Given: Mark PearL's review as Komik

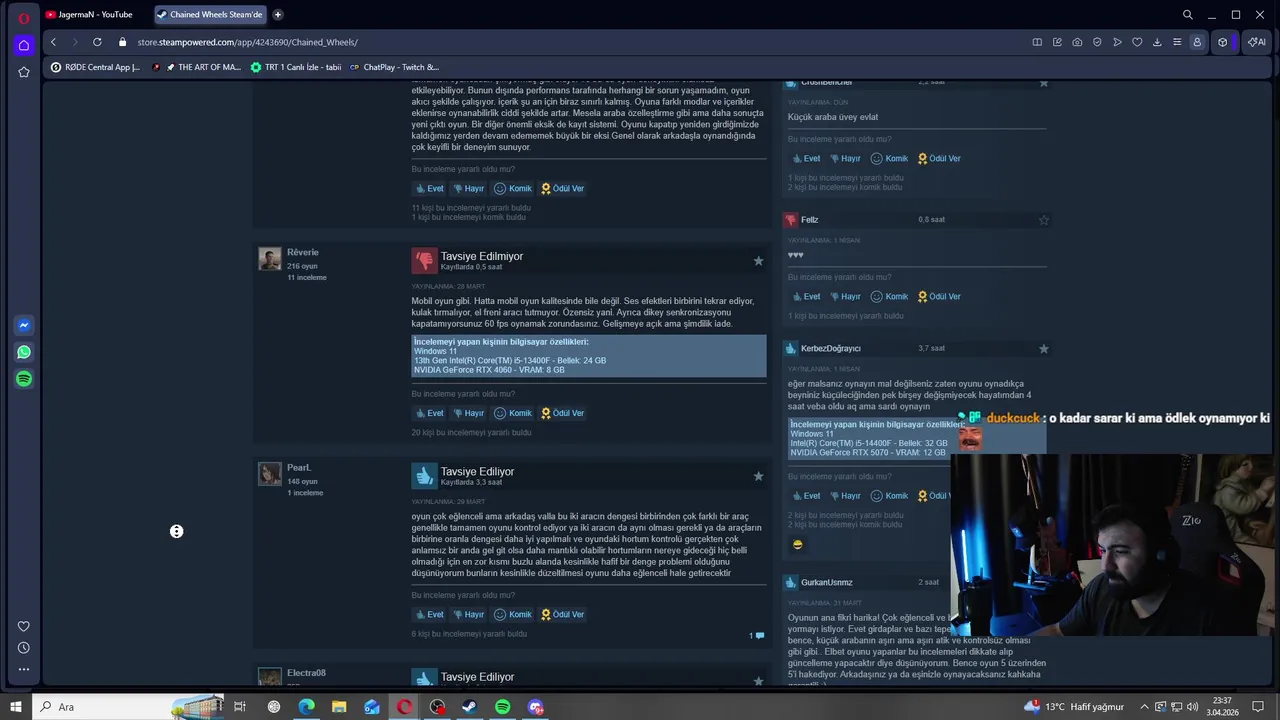Looking at the screenshot, I should pos(513,615).
